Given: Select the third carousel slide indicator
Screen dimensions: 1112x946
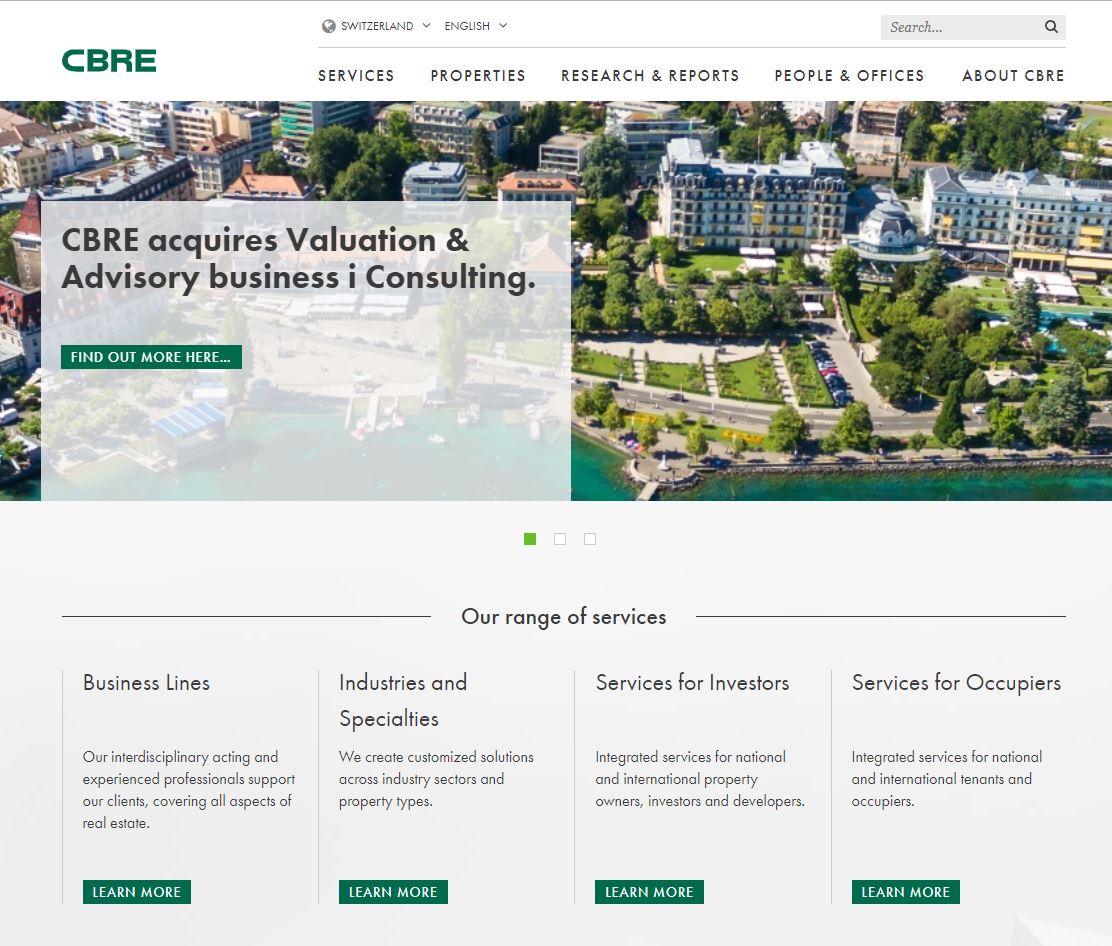Looking at the screenshot, I should point(589,539).
